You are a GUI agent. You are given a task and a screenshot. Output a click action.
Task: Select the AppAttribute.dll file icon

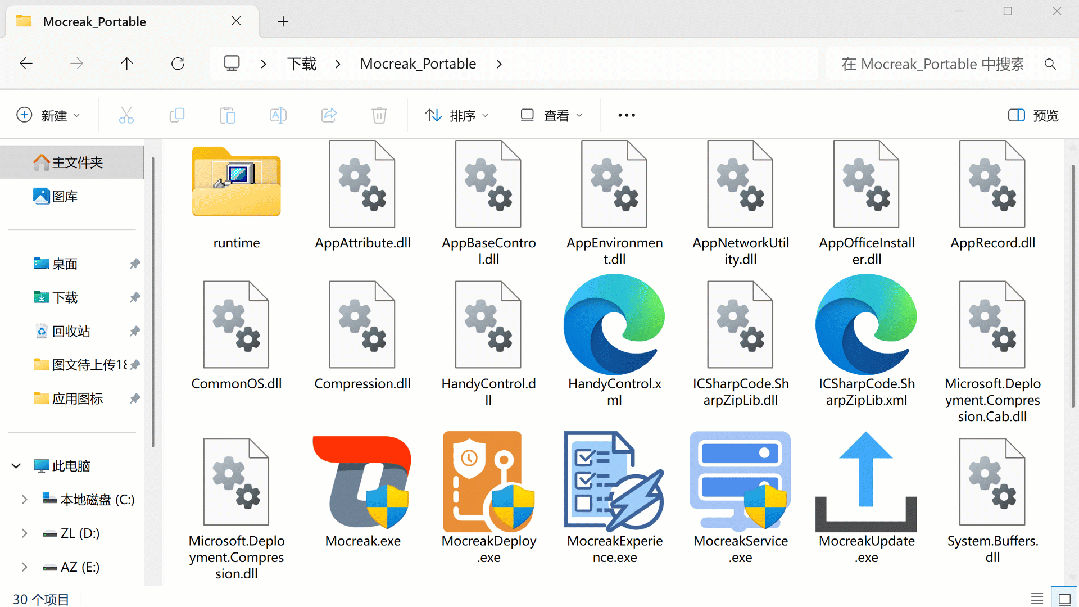click(x=362, y=184)
